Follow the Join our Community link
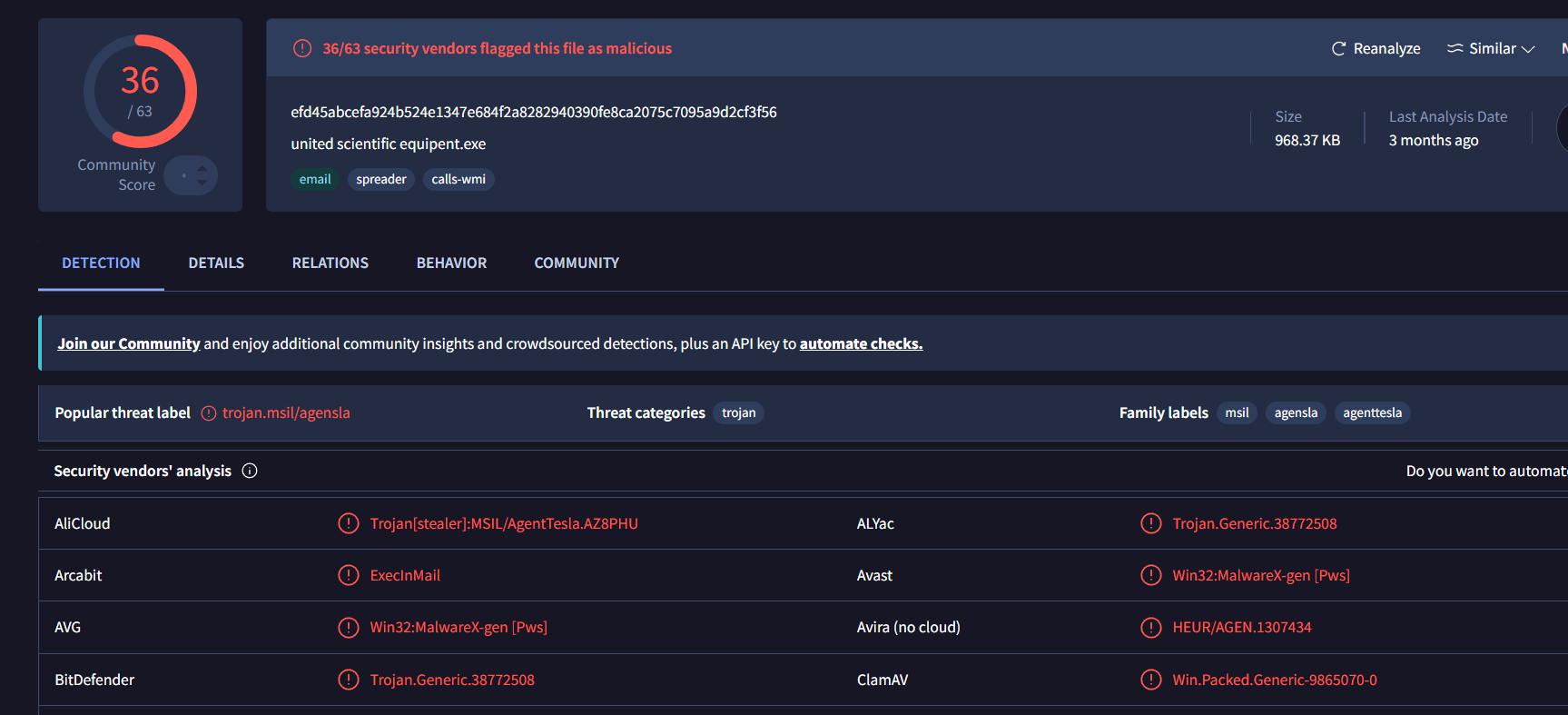This screenshot has width=1568, height=715. (x=128, y=343)
